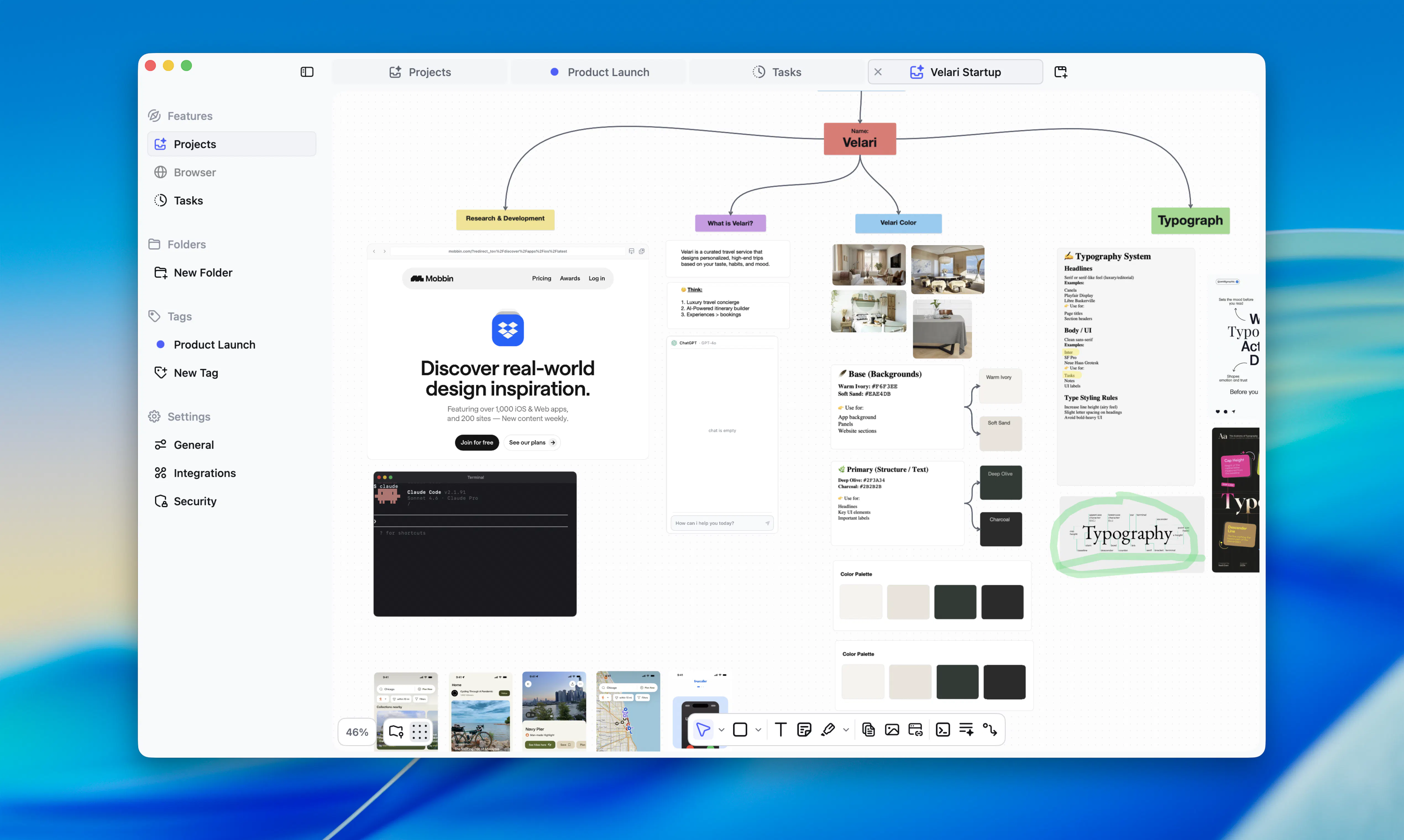The width and height of the screenshot is (1404, 840).
Task: Toggle the dot grid display button
Action: (420, 732)
